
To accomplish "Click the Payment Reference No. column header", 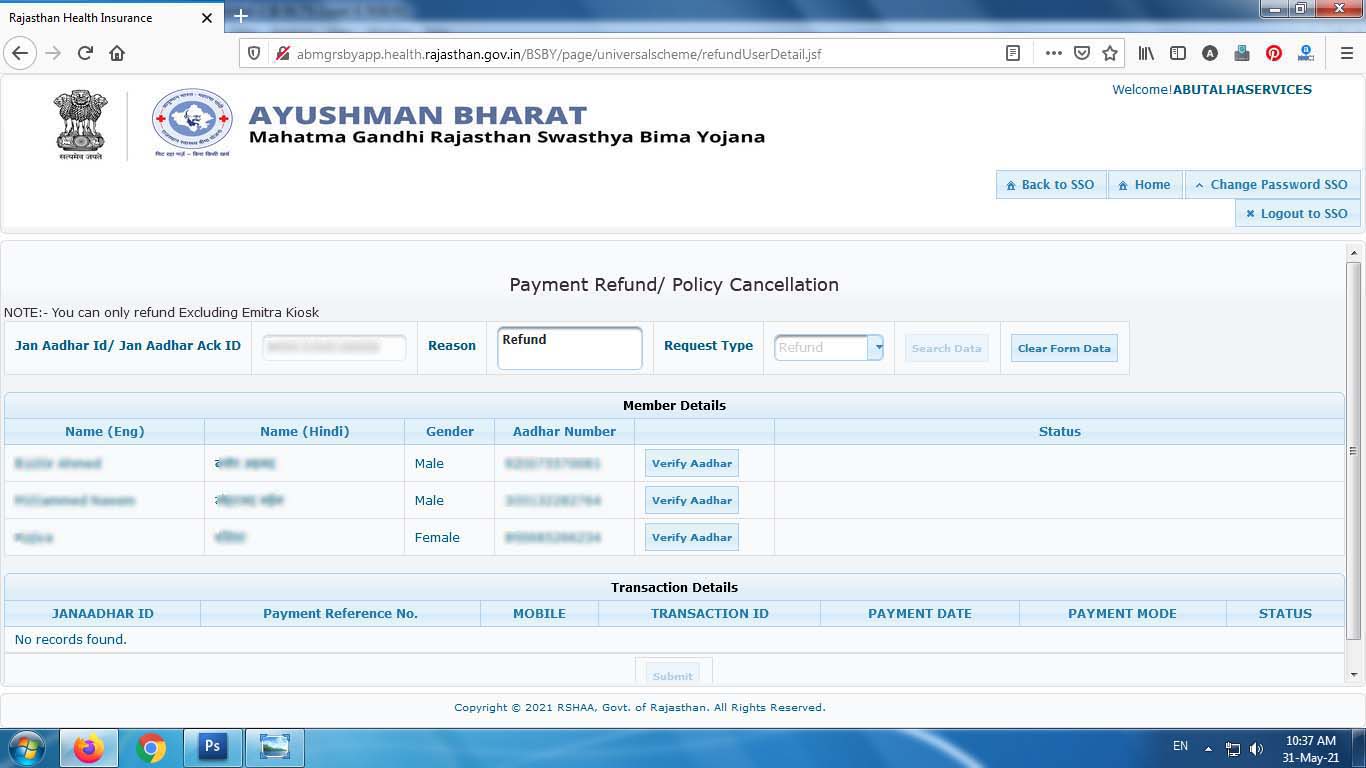I will pos(341,613).
